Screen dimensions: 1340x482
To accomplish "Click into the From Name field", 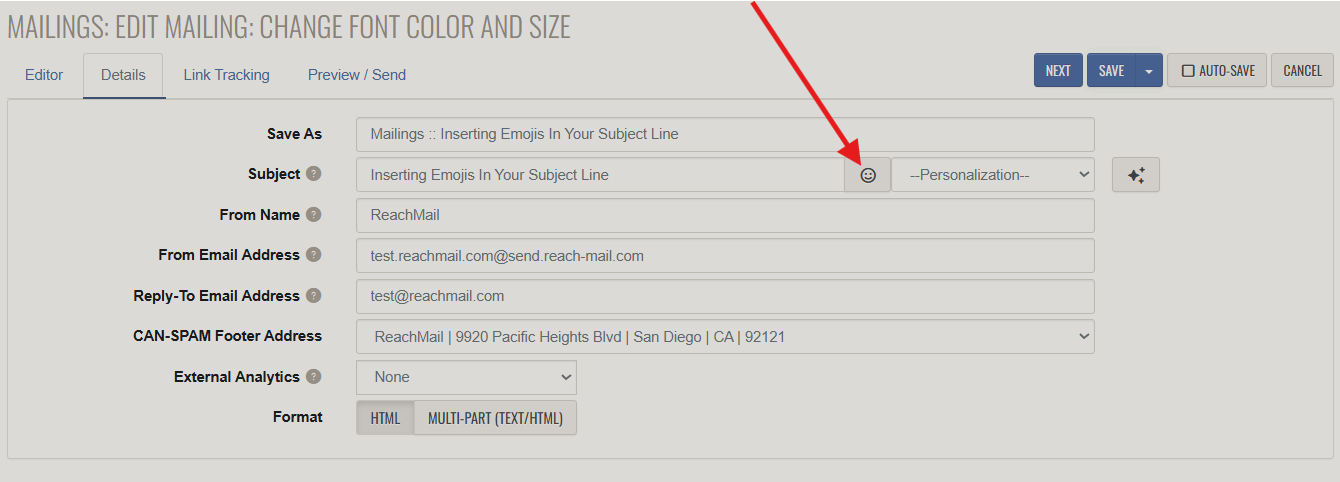I will coord(725,215).
